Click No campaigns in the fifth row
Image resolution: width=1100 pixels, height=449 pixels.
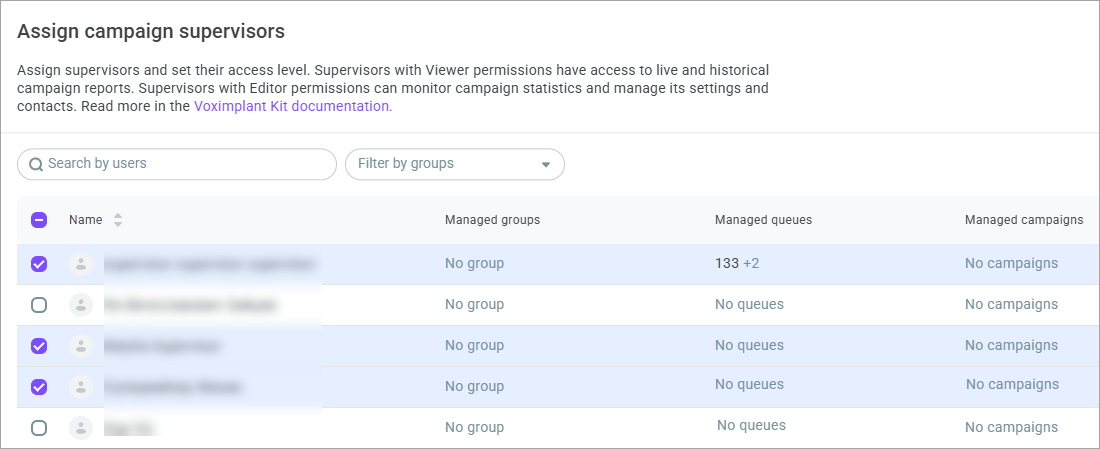pyautogui.click(x=1012, y=427)
